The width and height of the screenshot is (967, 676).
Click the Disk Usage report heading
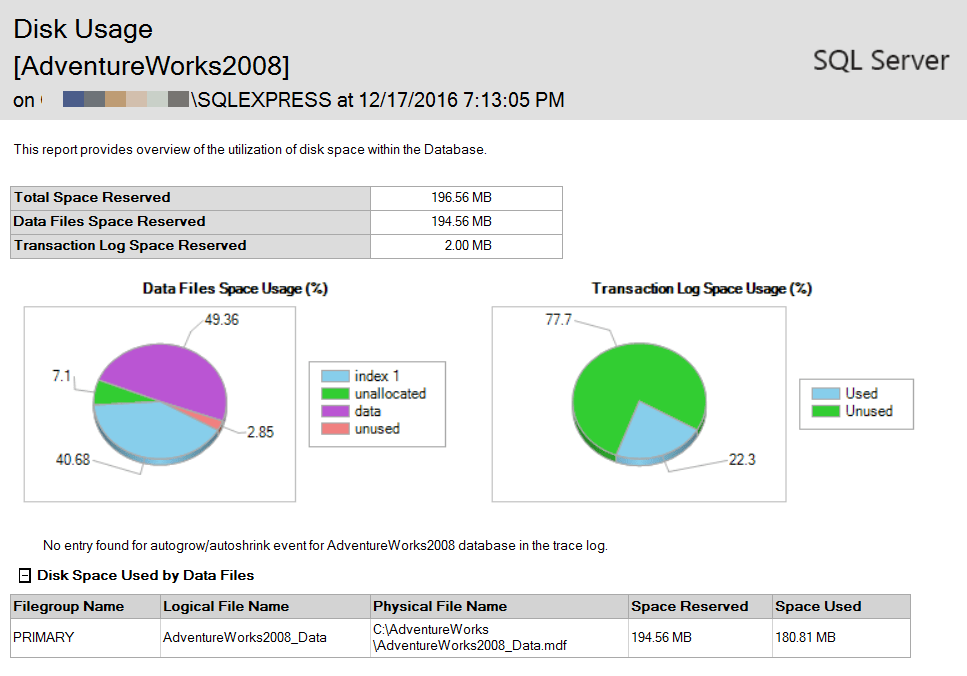[83, 29]
